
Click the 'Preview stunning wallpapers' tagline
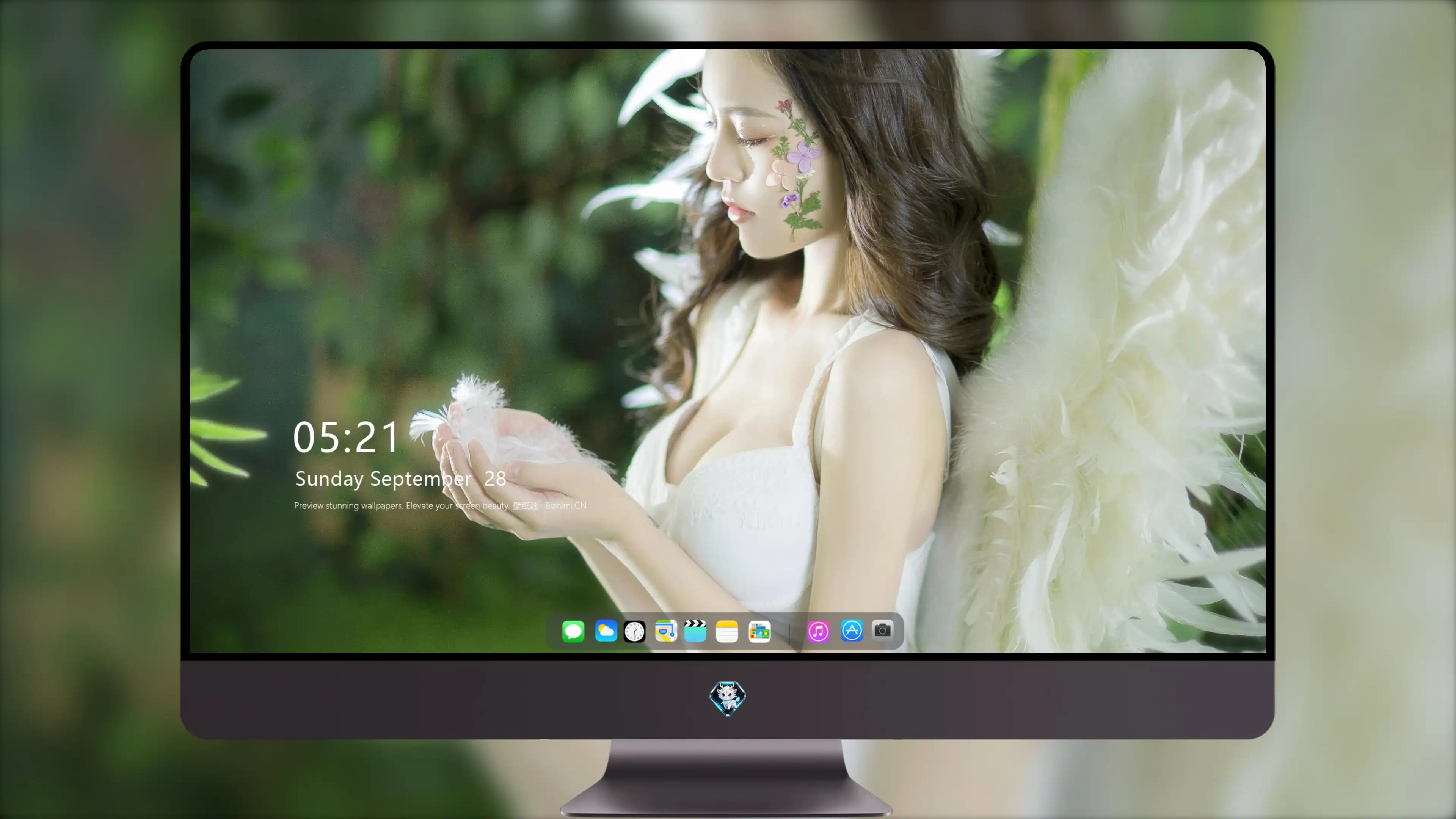(x=440, y=505)
